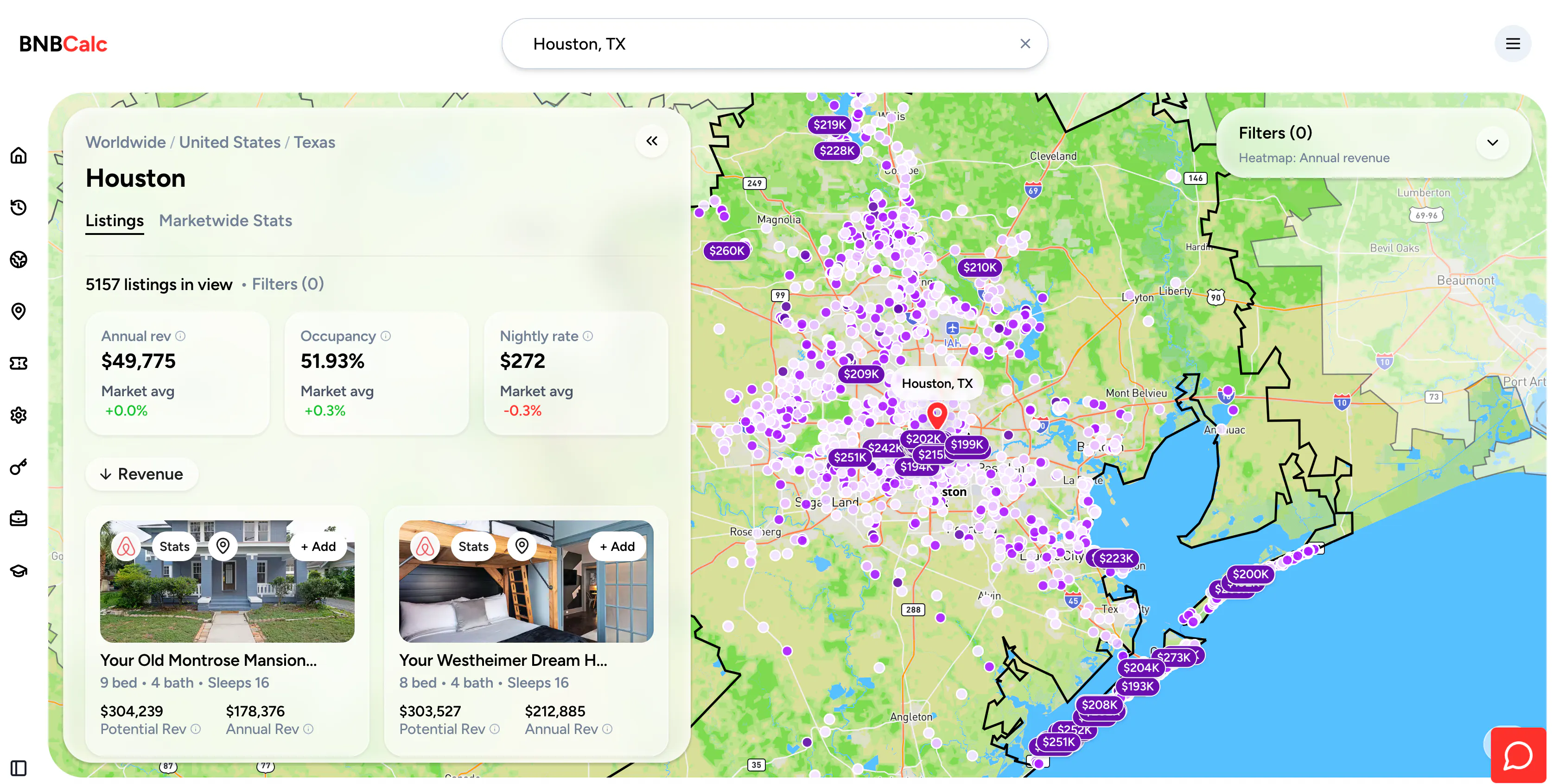Select the $260K map marker
This screenshot has width=1553, height=784.
click(726, 251)
